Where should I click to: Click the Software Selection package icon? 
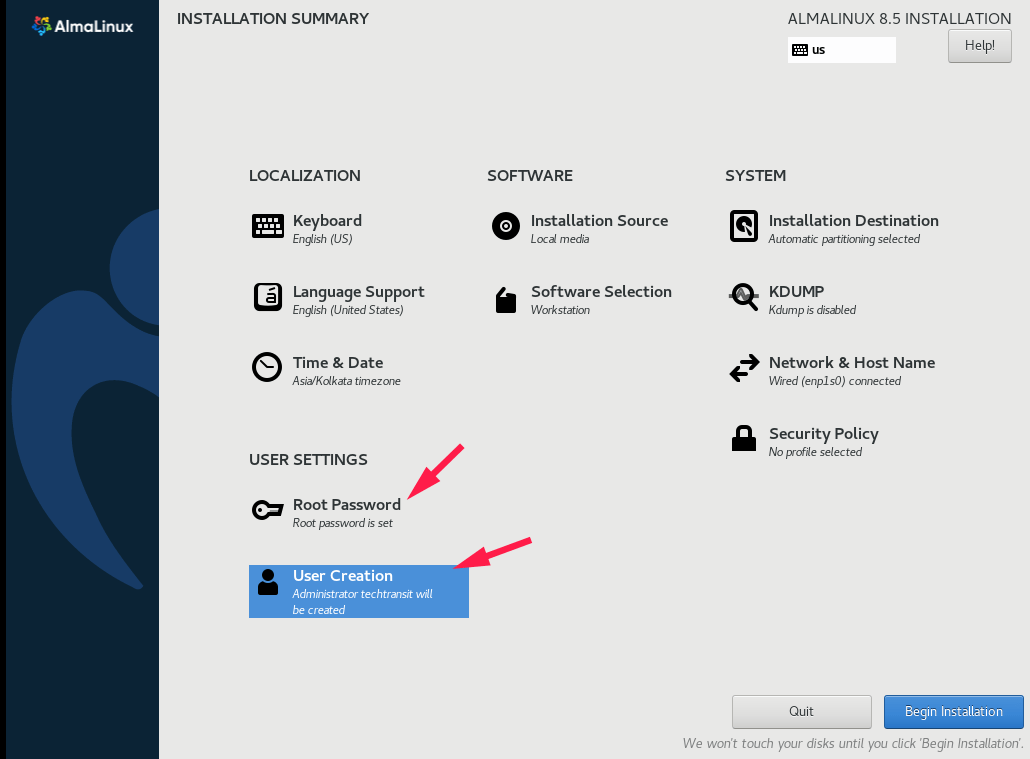coord(506,300)
